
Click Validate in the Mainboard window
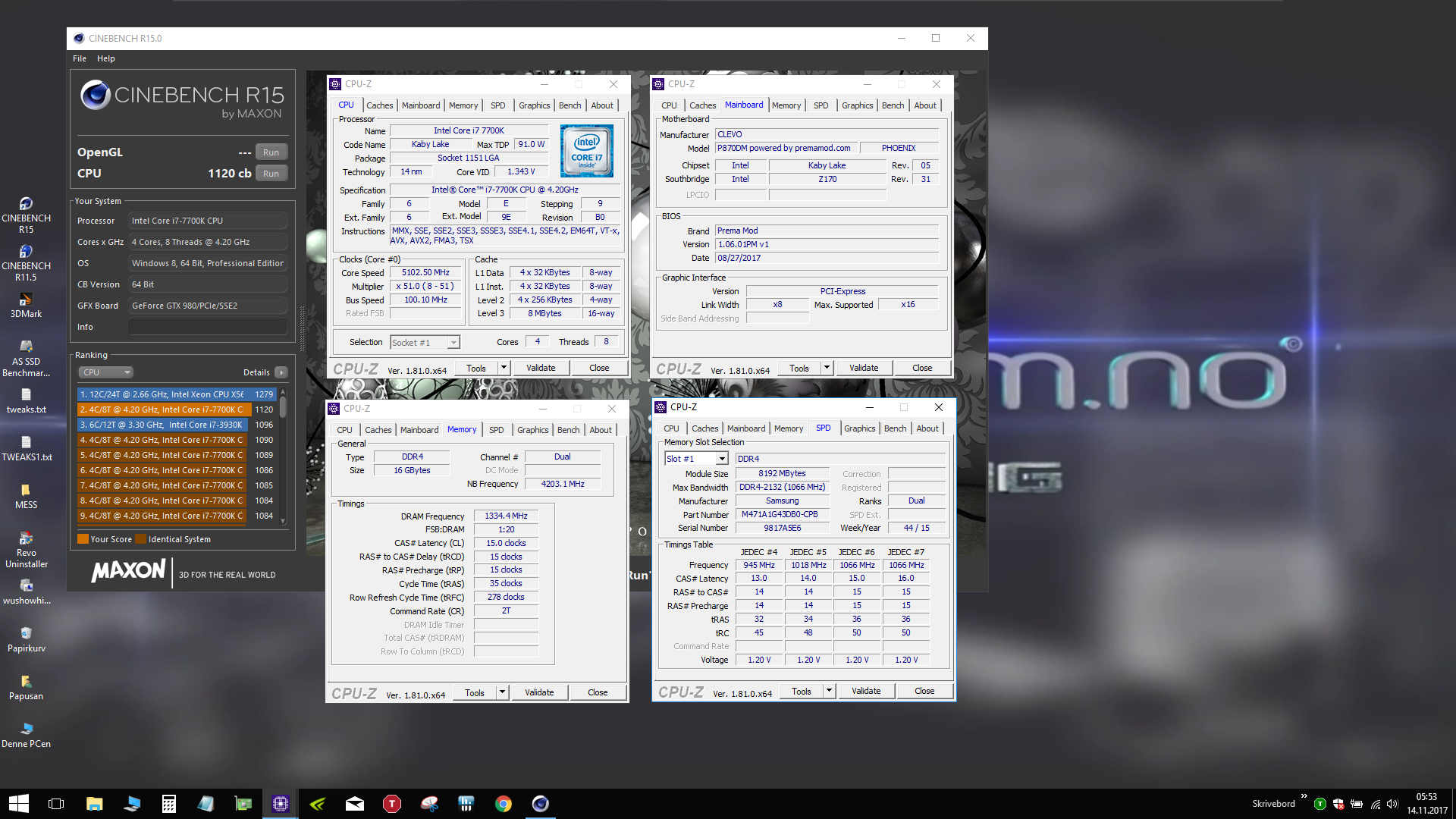tap(864, 369)
